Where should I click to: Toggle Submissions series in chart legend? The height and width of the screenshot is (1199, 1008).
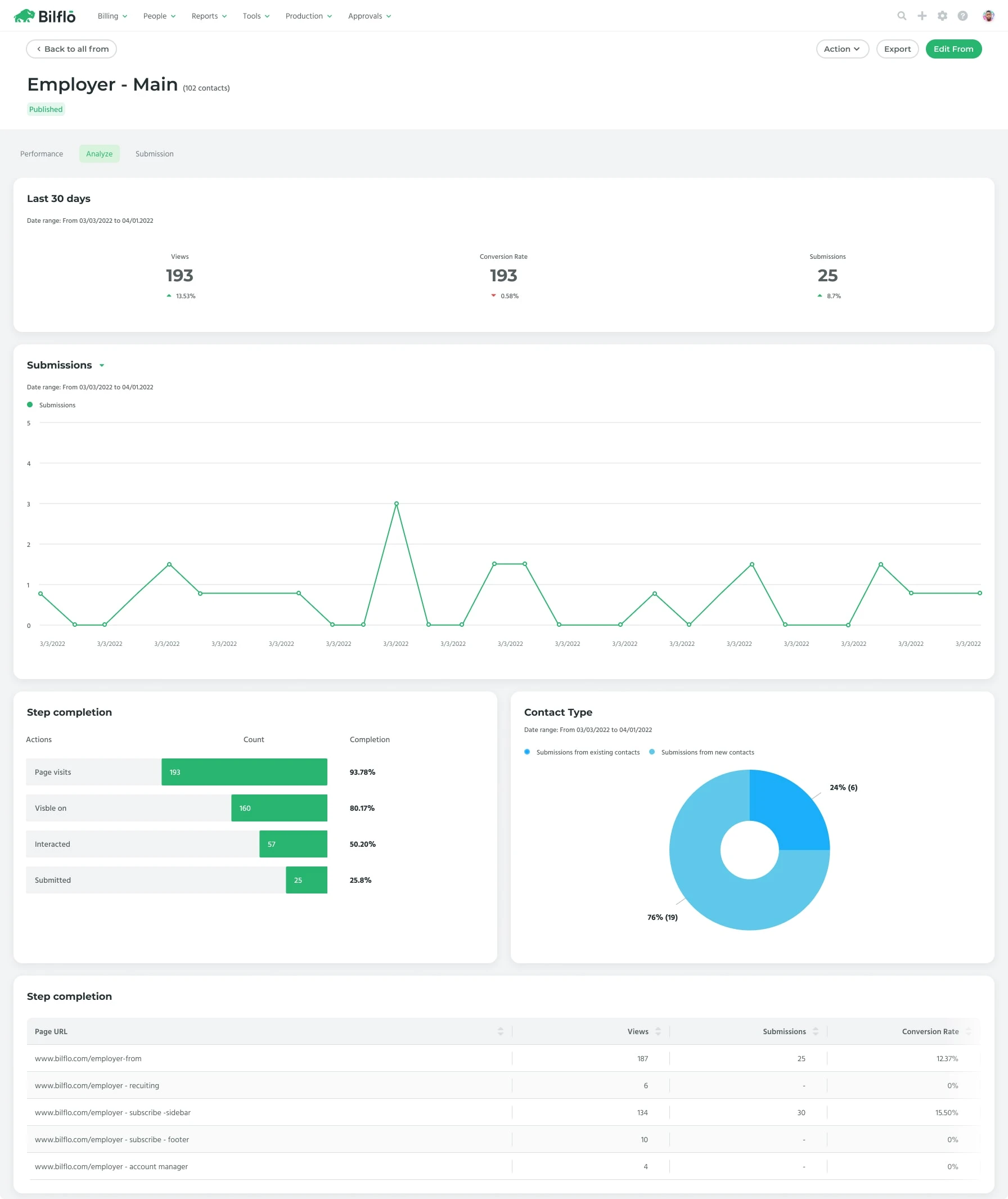point(51,405)
